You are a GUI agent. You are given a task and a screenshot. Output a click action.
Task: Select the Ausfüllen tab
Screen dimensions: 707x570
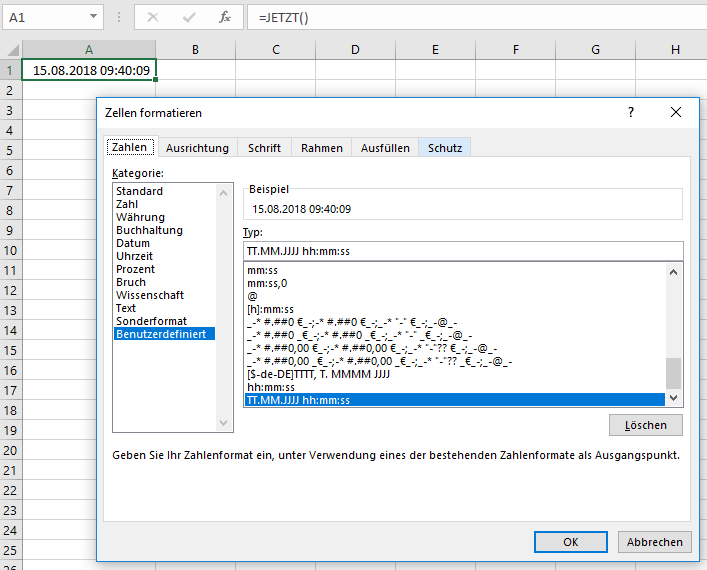385,148
